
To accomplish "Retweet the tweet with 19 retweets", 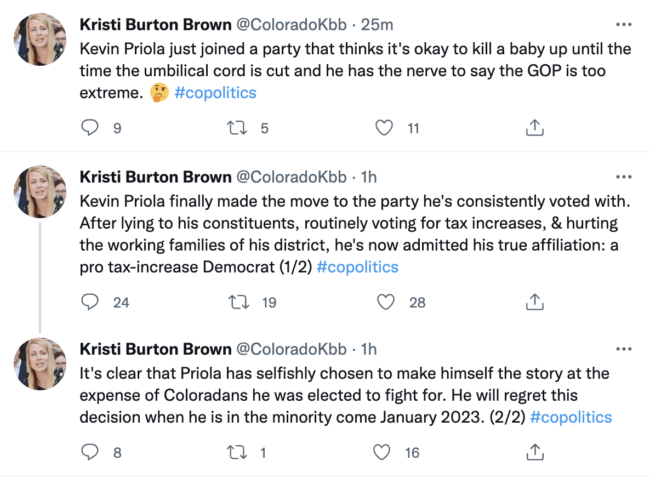I will (x=238, y=301).
